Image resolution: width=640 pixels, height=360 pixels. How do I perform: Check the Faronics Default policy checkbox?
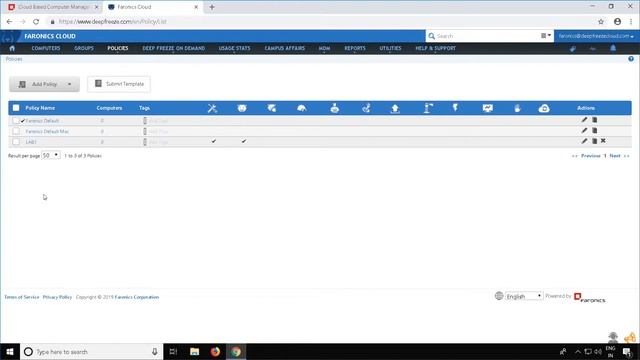pyautogui.click(x=16, y=120)
